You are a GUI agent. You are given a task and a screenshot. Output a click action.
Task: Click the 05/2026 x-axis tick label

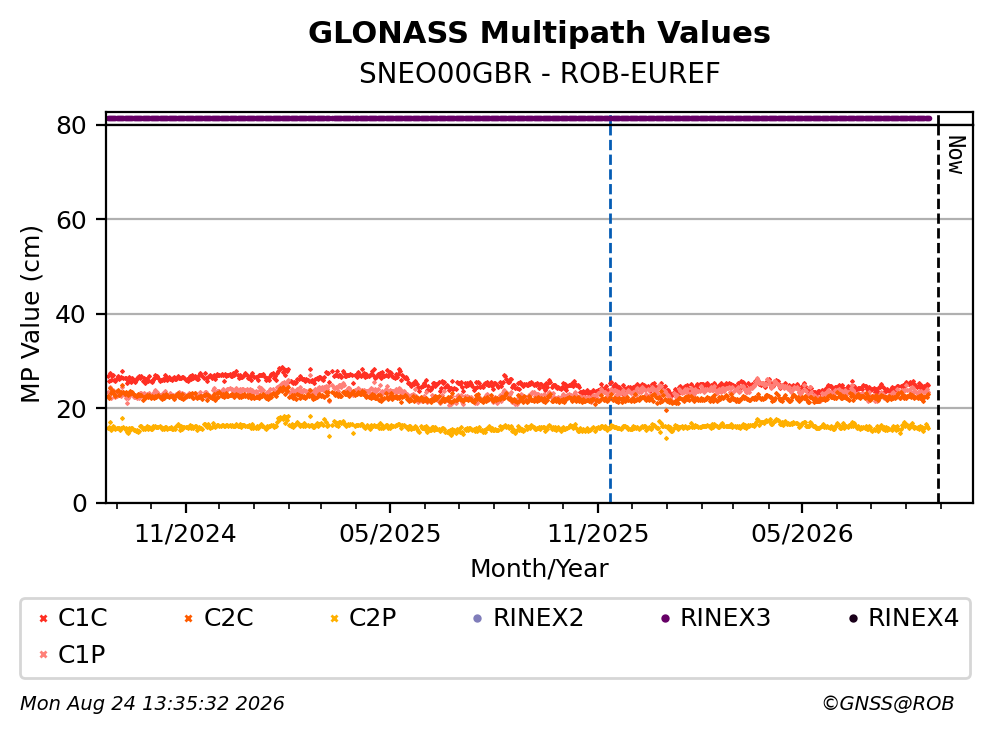pyautogui.click(x=802, y=534)
